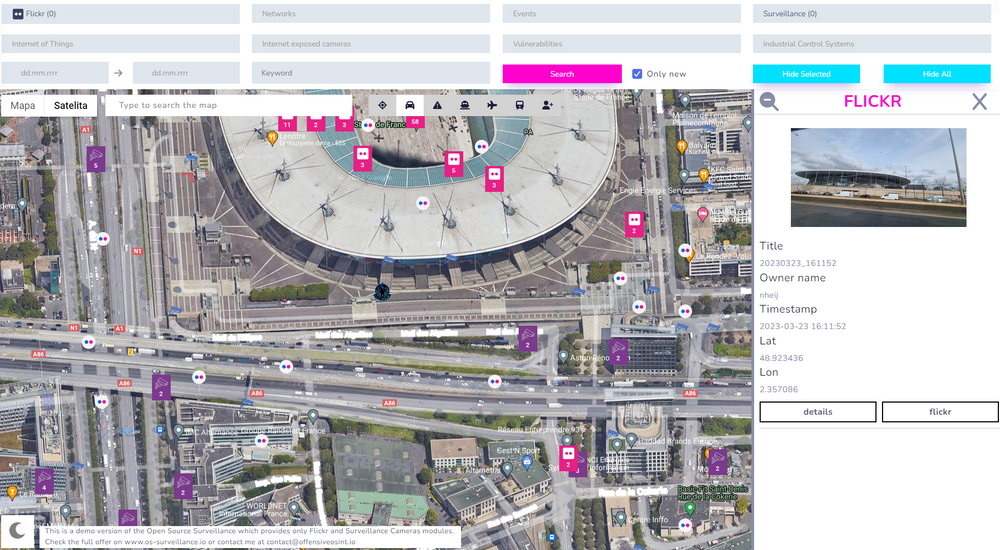Open the stadium photo thumbnail

878,177
